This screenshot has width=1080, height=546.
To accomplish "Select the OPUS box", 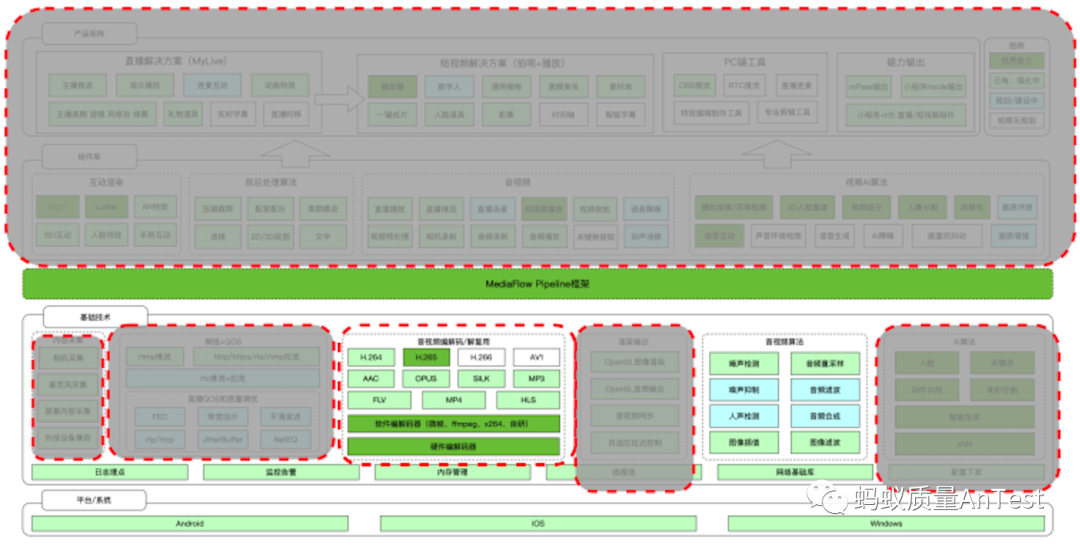I will (426, 379).
